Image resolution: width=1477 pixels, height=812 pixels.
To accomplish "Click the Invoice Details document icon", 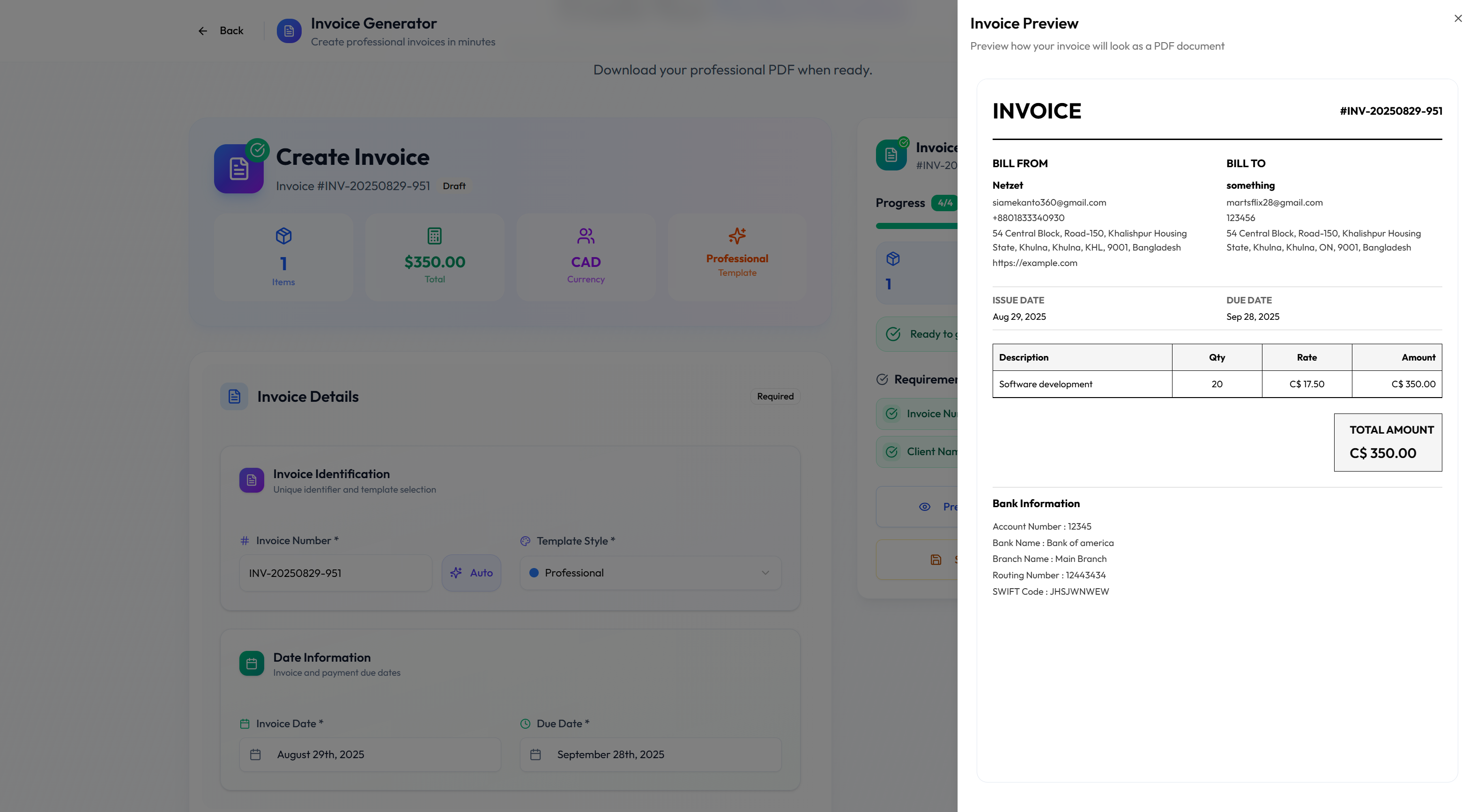I will (x=234, y=397).
